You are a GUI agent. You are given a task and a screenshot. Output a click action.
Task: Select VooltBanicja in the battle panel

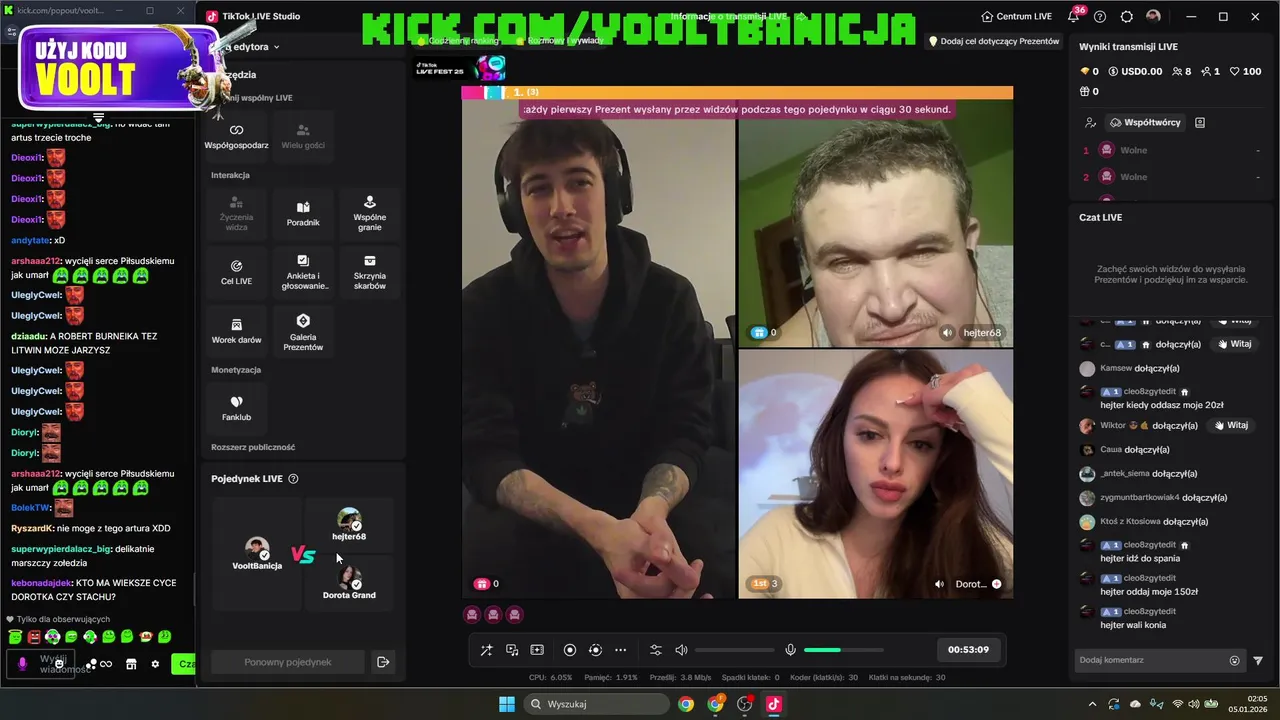point(257,554)
